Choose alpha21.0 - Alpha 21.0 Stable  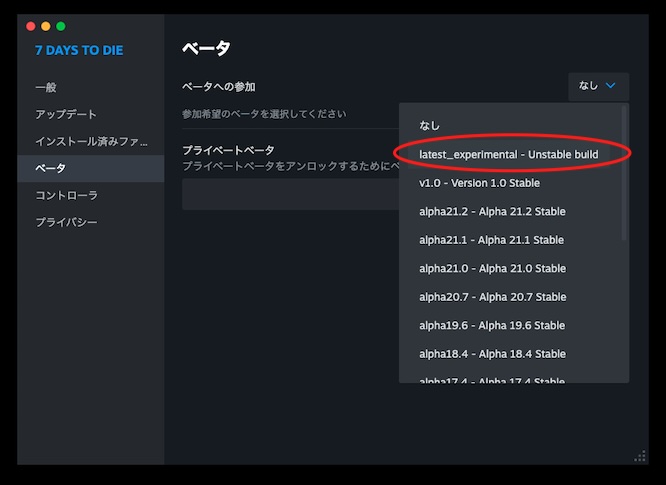[492, 269]
